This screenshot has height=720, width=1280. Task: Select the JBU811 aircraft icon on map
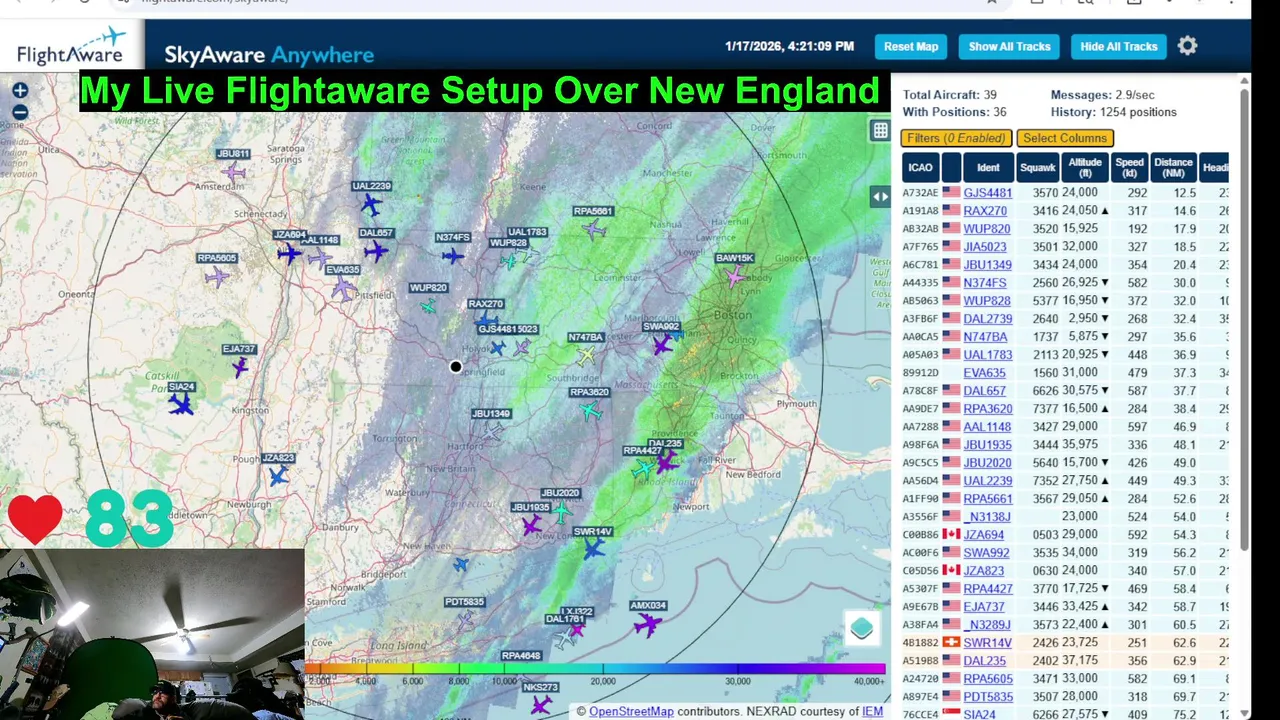tap(235, 172)
